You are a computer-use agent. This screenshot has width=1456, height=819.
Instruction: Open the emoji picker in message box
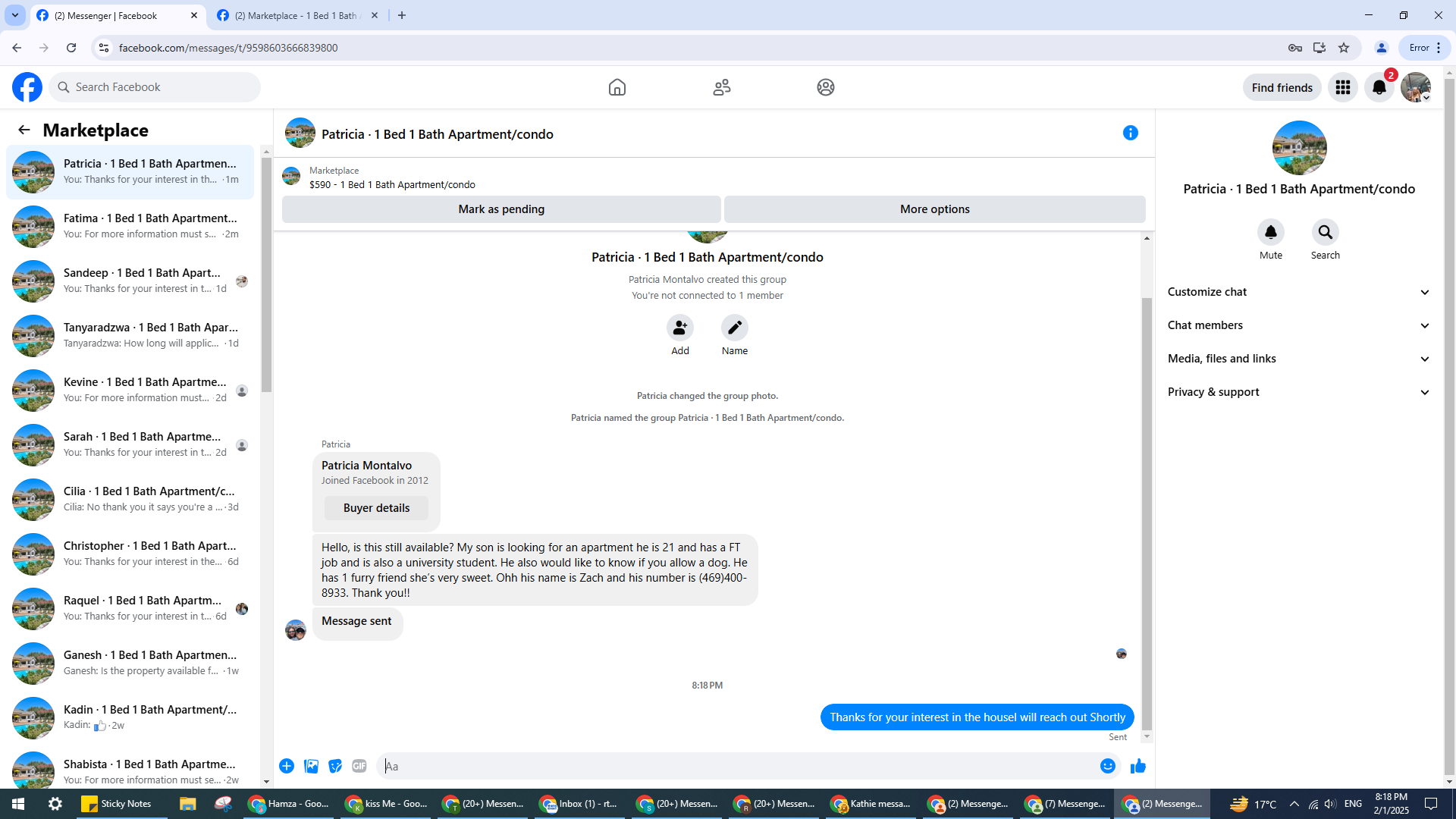[1107, 766]
